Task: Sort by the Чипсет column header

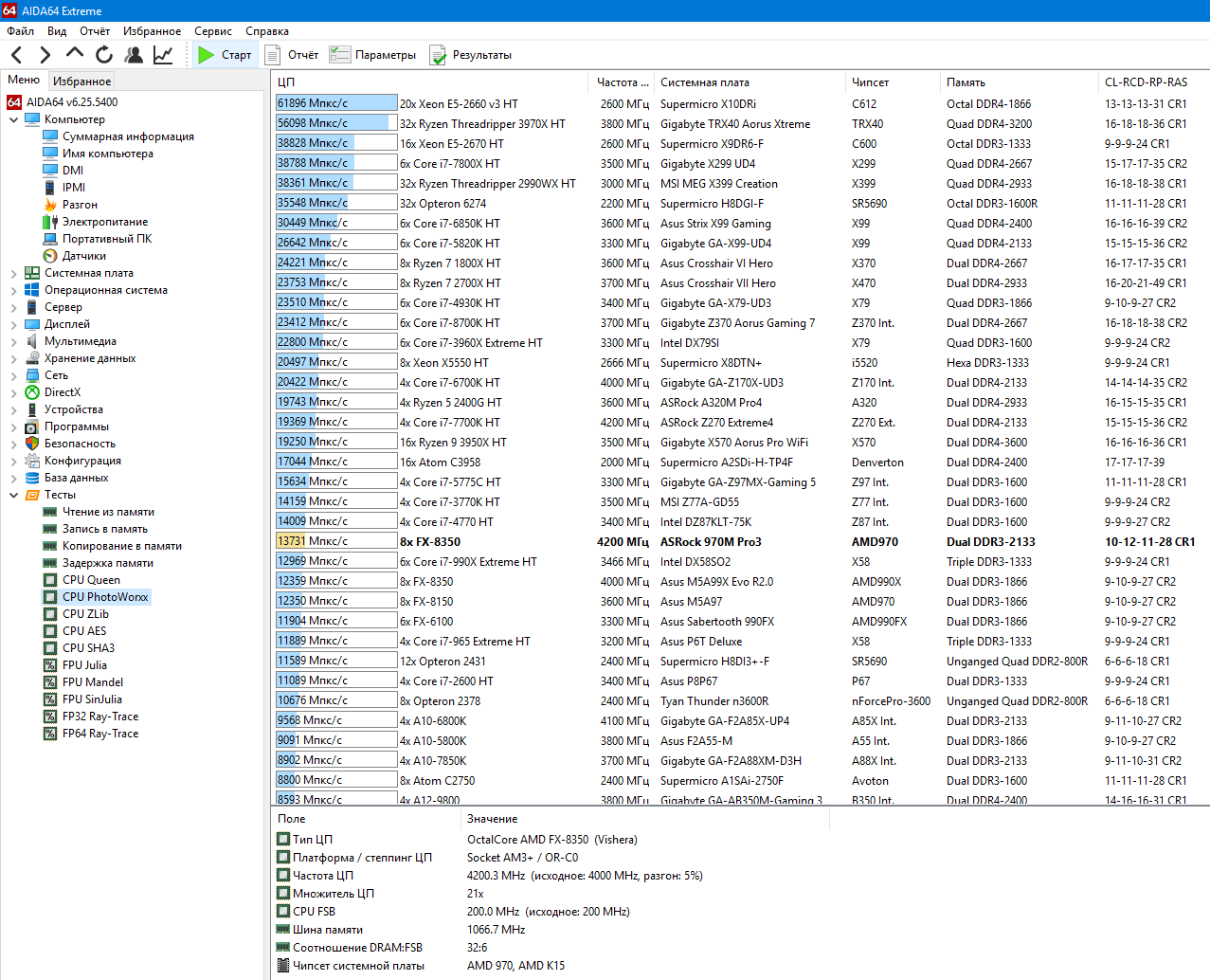Action: click(x=893, y=82)
